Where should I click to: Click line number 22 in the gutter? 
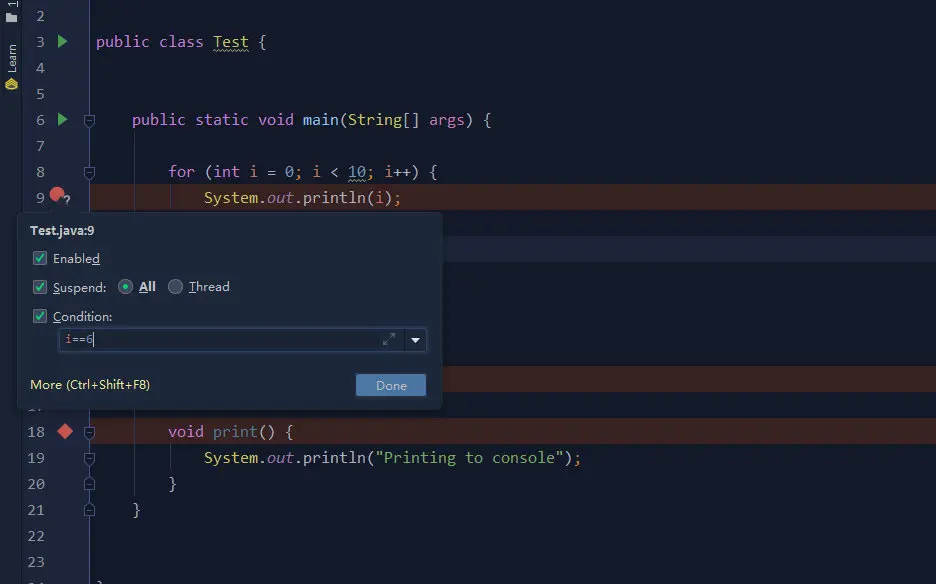[x=36, y=536]
